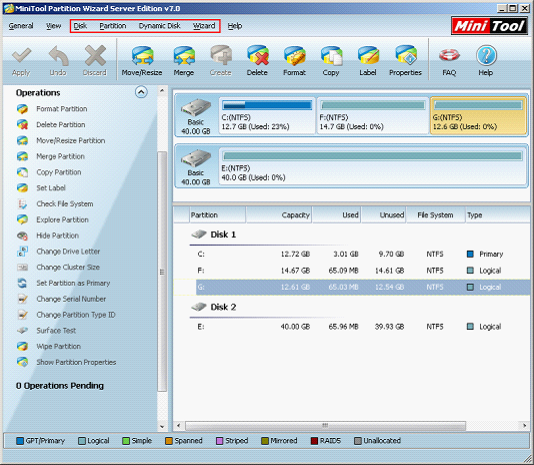Click the horizontal scrollbar left arrow
The width and height of the screenshot is (534, 465).
[178, 425]
